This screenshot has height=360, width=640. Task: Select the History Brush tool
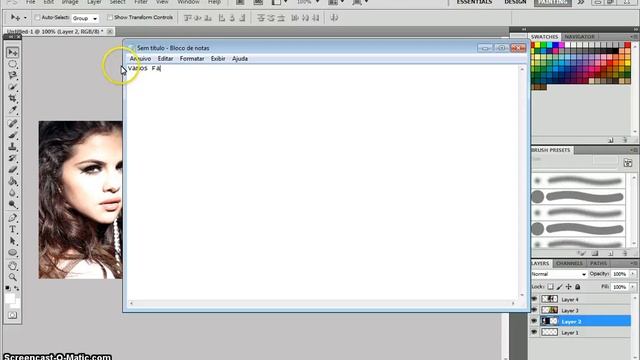pos(13,158)
